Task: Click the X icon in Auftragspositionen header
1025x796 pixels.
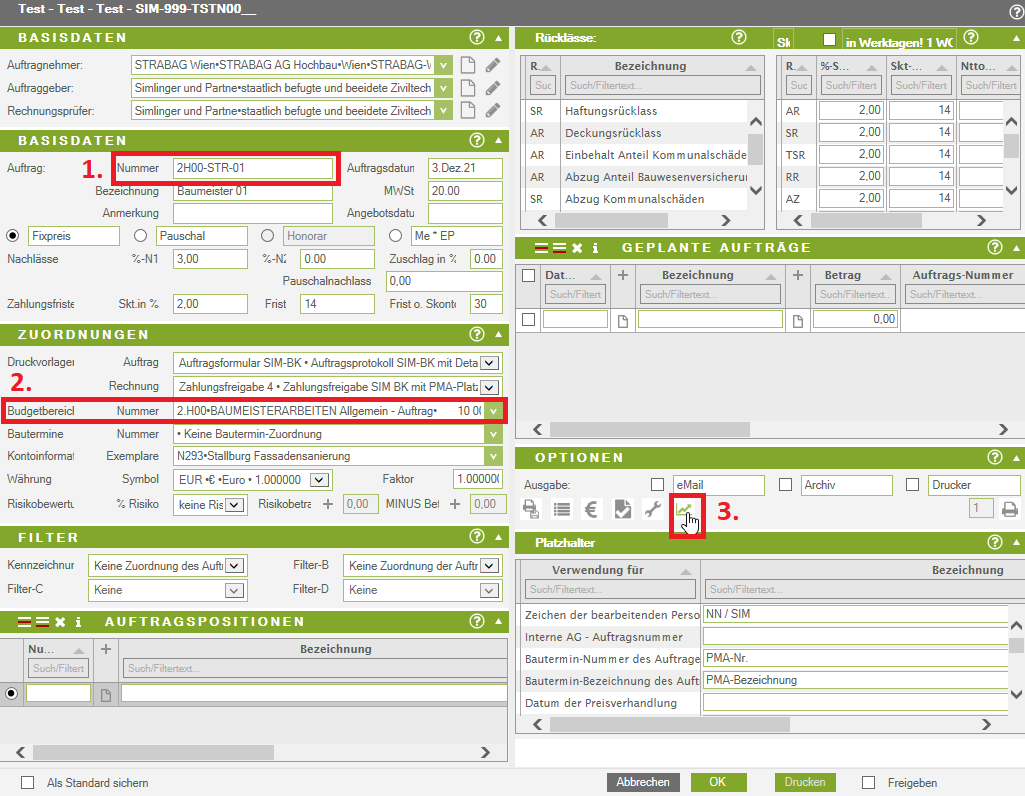Action: tap(60, 622)
